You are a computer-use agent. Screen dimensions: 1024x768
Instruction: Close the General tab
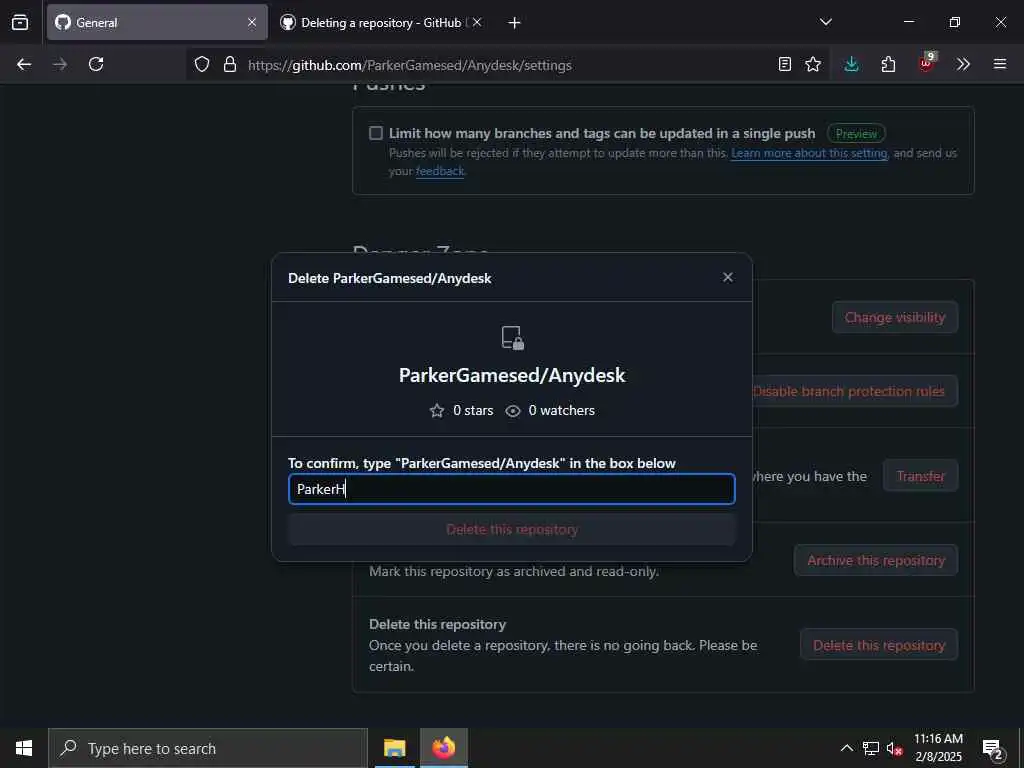point(252,22)
